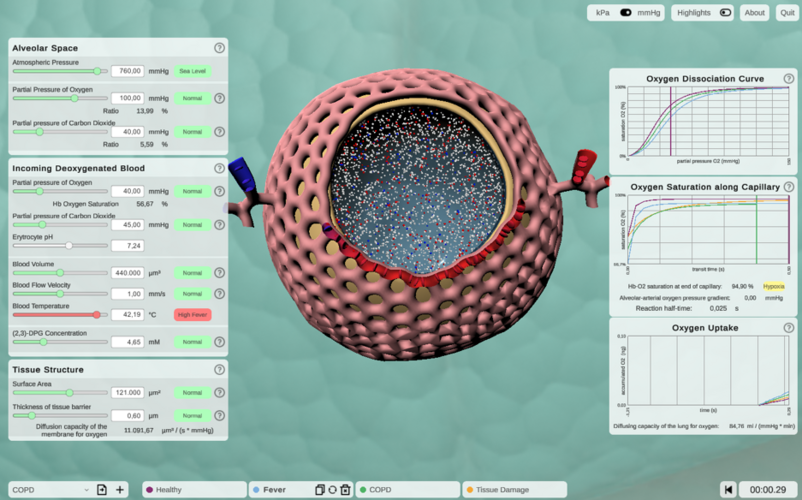The image size is (802, 500).
Task: Click the Quit button
Action: click(787, 13)
